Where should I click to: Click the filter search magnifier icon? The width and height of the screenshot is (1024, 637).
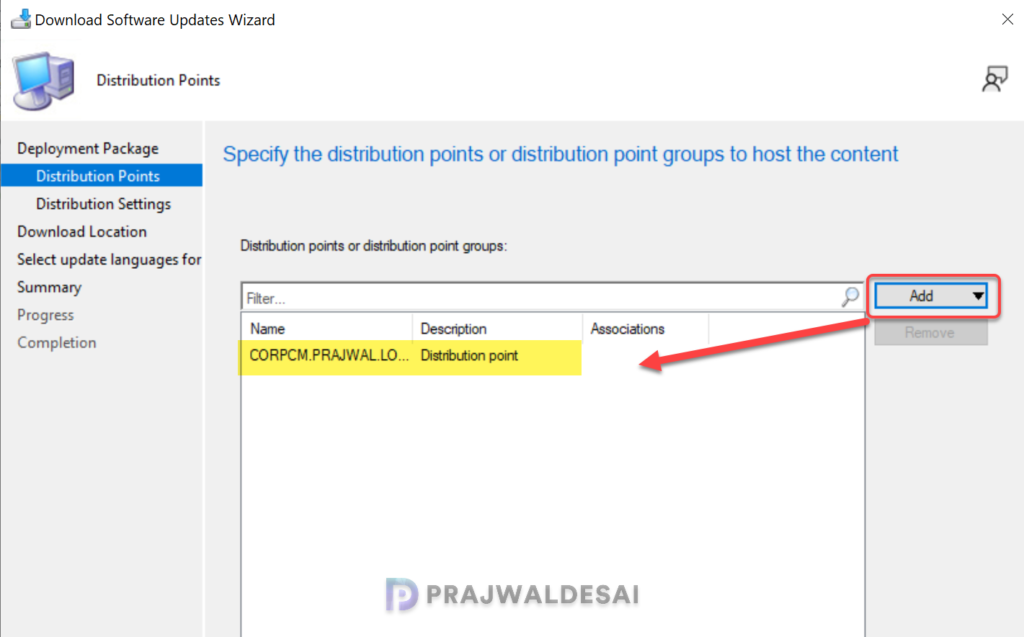[850, 297]
